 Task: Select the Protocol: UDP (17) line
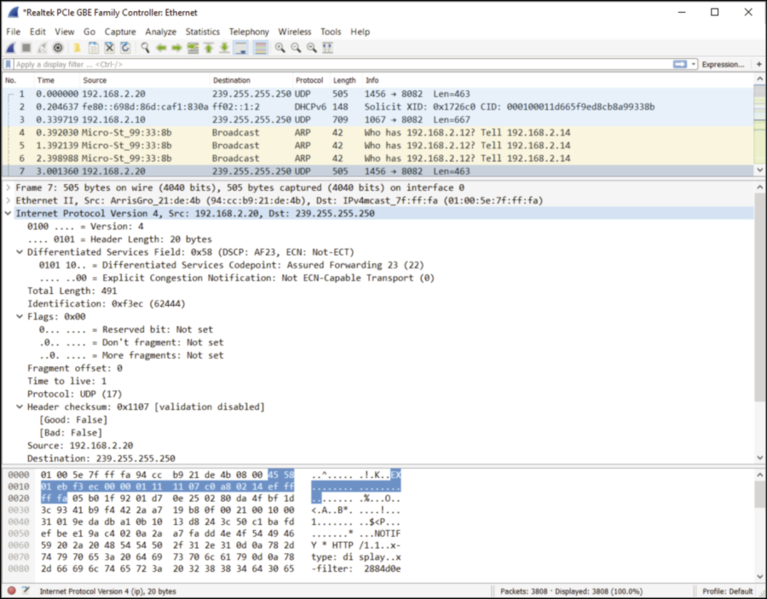74,394
